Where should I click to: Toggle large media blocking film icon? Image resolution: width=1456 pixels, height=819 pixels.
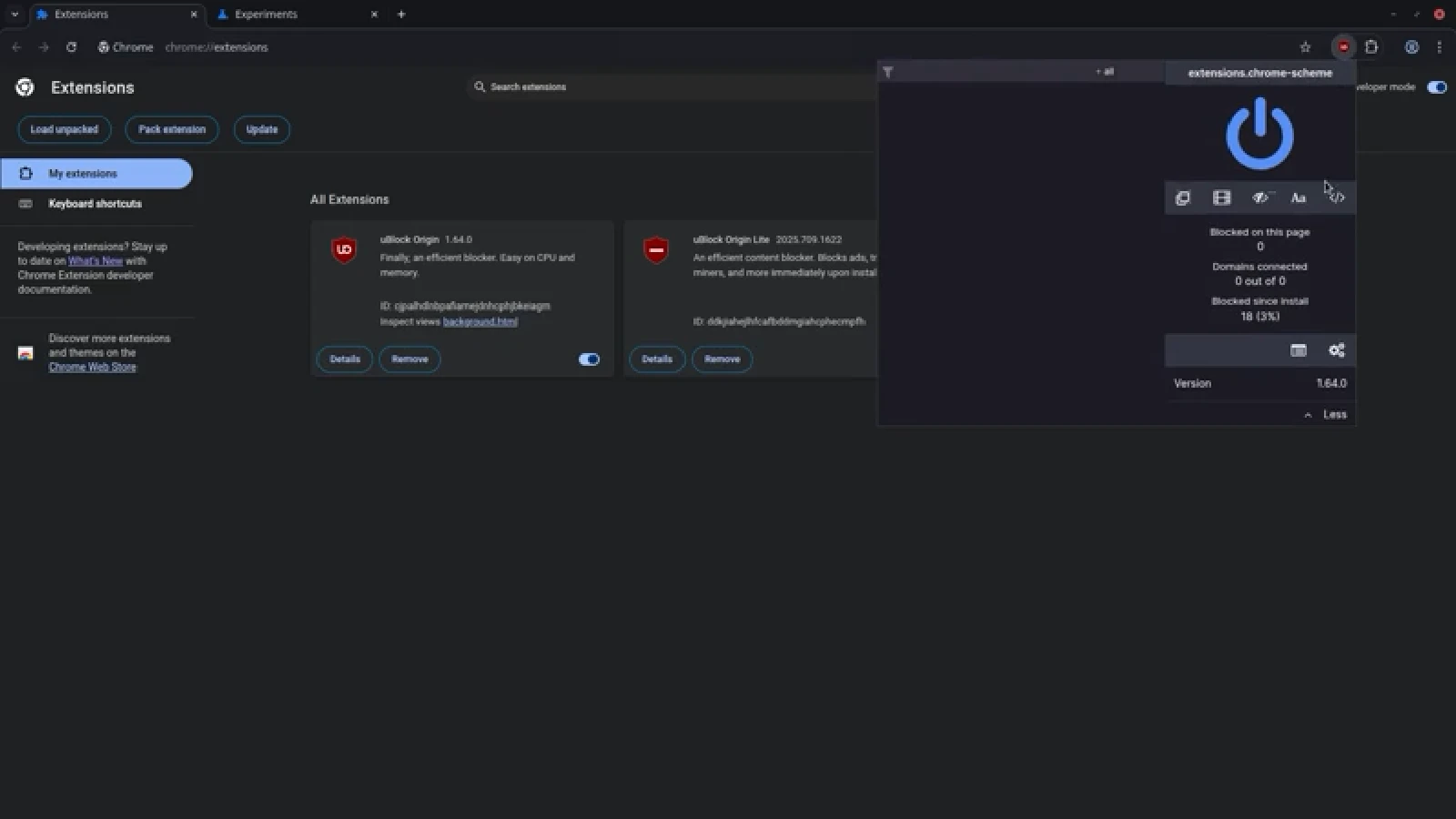coord(1221,197)
